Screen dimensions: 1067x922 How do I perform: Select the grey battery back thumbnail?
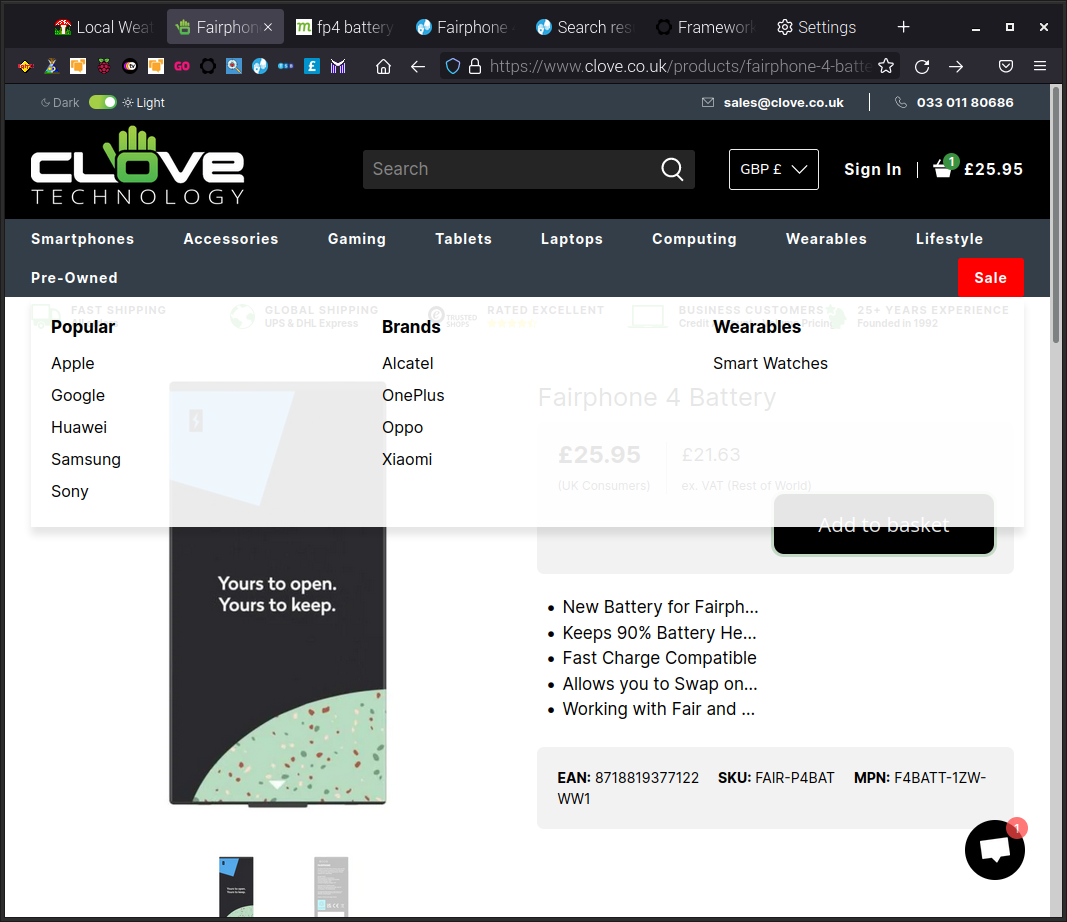point(331,886)
